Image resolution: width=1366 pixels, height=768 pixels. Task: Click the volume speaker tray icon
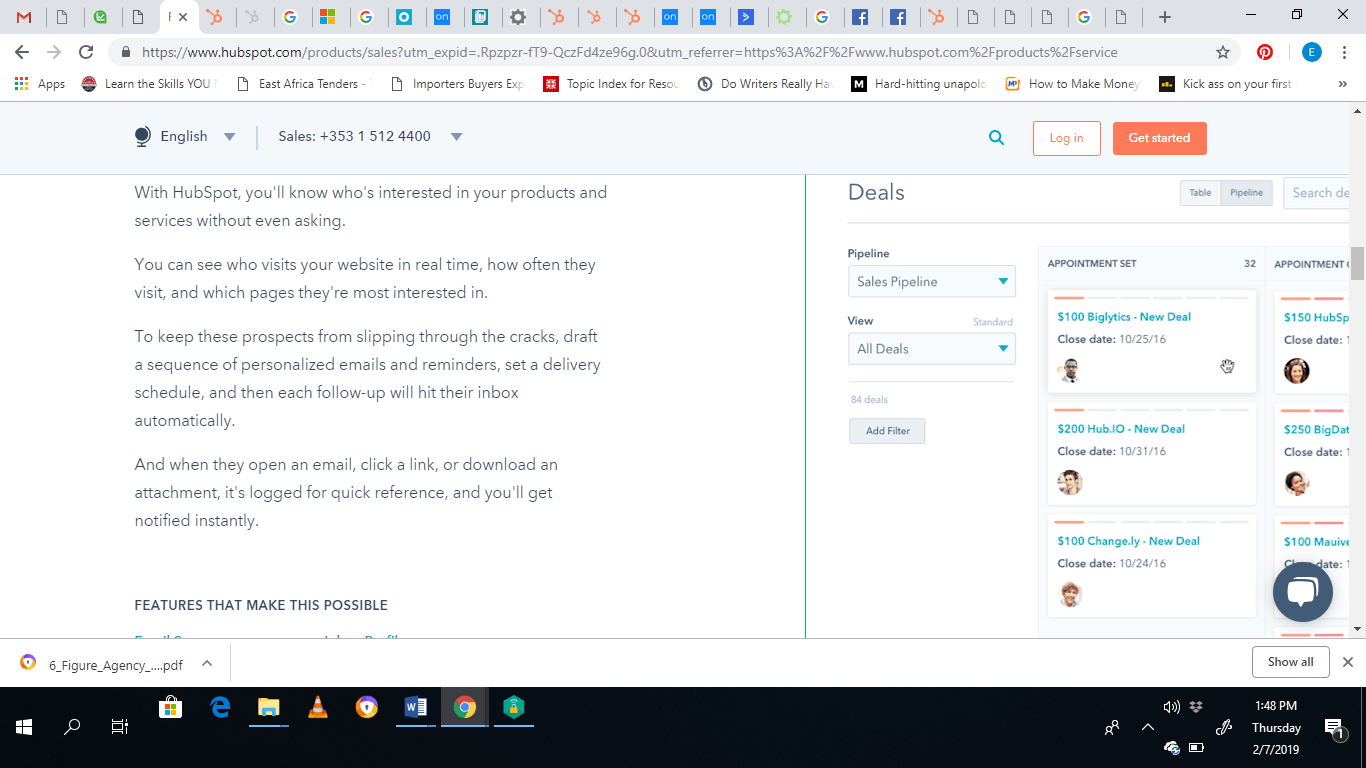[x=1172, y=707]
